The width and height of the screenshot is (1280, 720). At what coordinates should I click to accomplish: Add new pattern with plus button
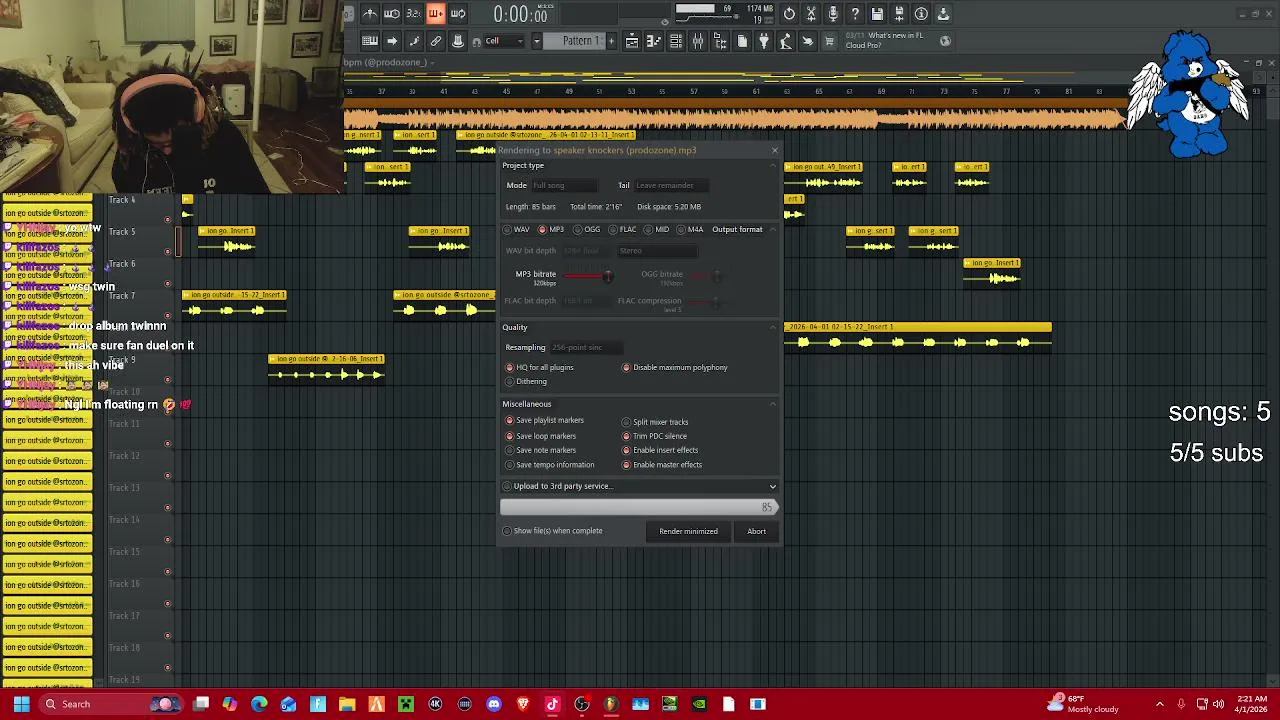point(611,41)
